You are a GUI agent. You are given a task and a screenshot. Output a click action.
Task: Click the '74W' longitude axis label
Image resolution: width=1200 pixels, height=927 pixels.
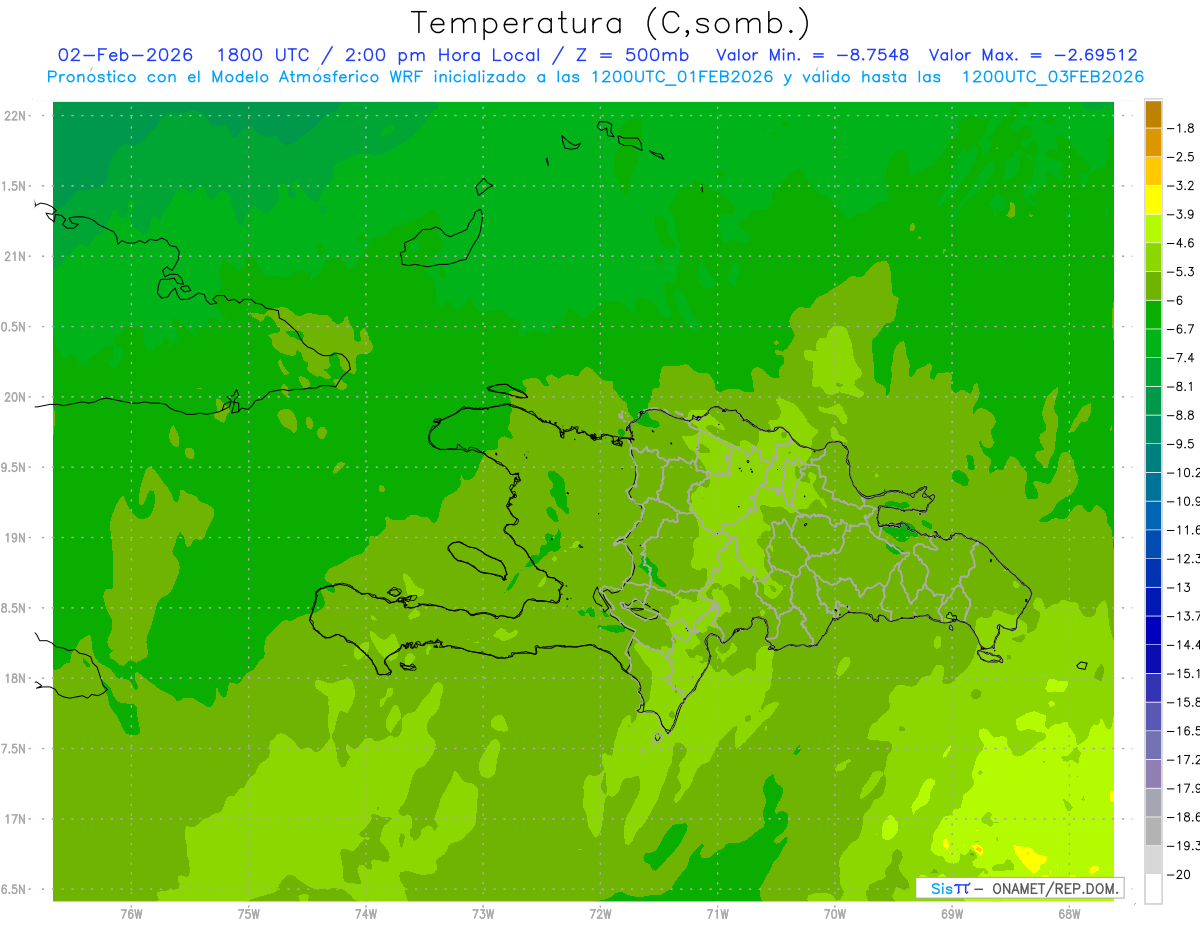[366, 913]
